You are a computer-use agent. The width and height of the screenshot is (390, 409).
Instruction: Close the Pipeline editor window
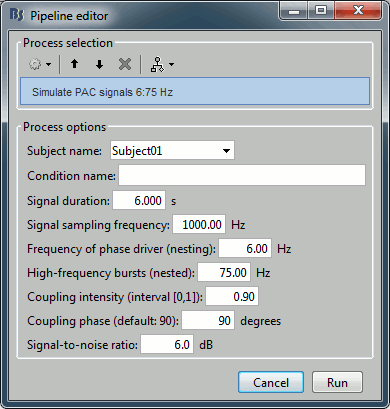pos(358,11)
